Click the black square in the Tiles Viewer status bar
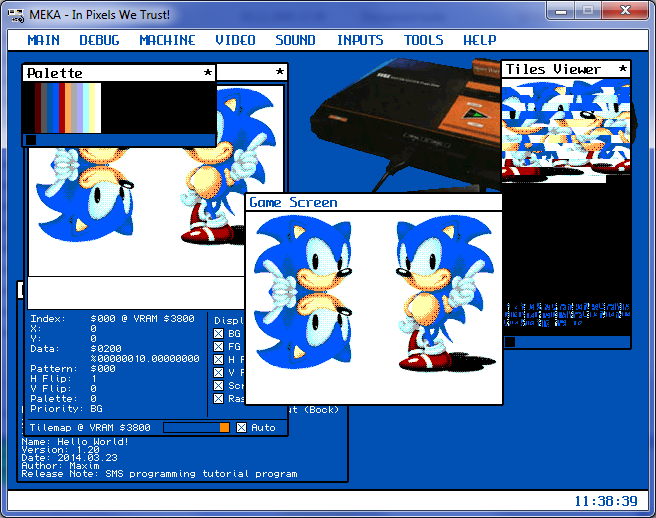This screenshot has height=518, width=656. point(510,342)
